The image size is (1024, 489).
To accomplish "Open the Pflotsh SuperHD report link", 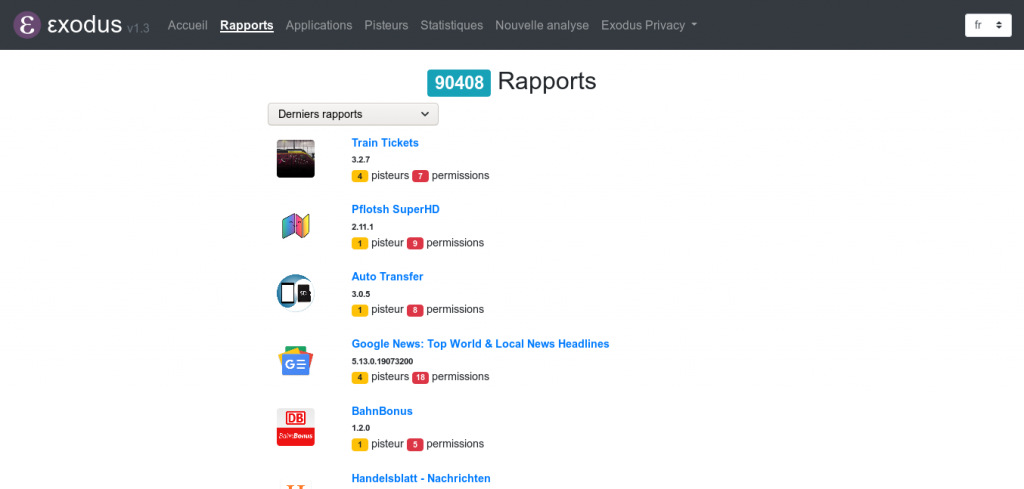I will coord(395,209).
